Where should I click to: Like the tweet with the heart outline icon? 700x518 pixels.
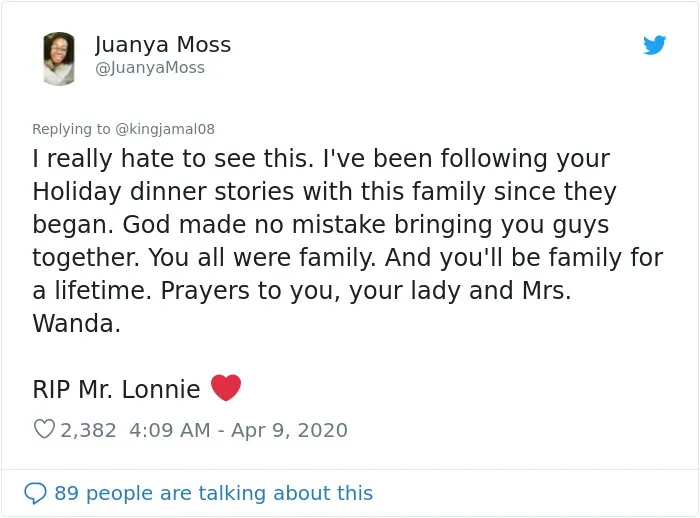pyautogui.click(x=44, y=429)
